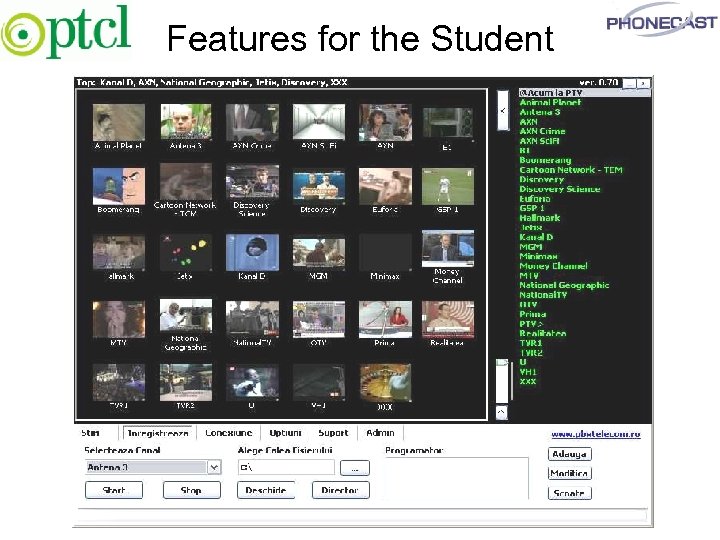Select Animal Planet in the channel list
The image size is (720, 540).
click(x=550, y=102)
